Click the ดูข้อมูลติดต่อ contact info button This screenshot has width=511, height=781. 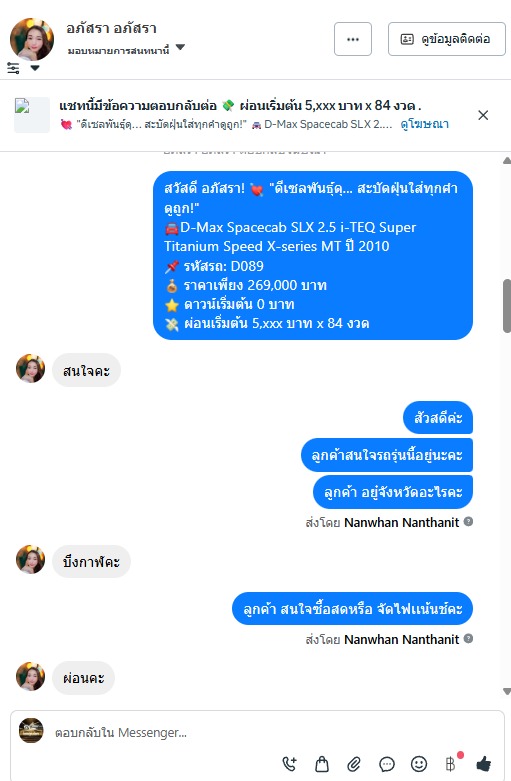pos(446,39)
